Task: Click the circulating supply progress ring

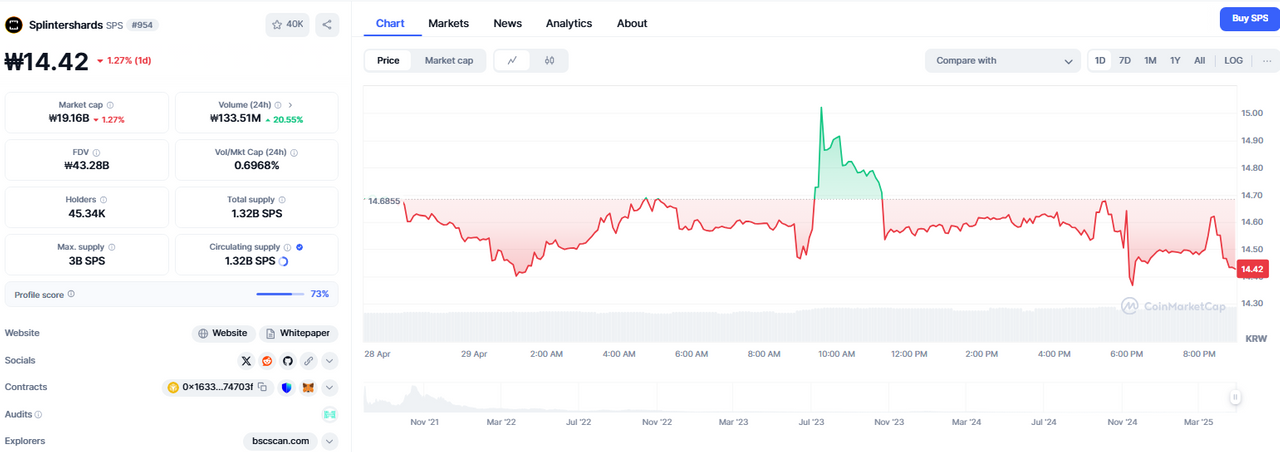Action: 284,261
